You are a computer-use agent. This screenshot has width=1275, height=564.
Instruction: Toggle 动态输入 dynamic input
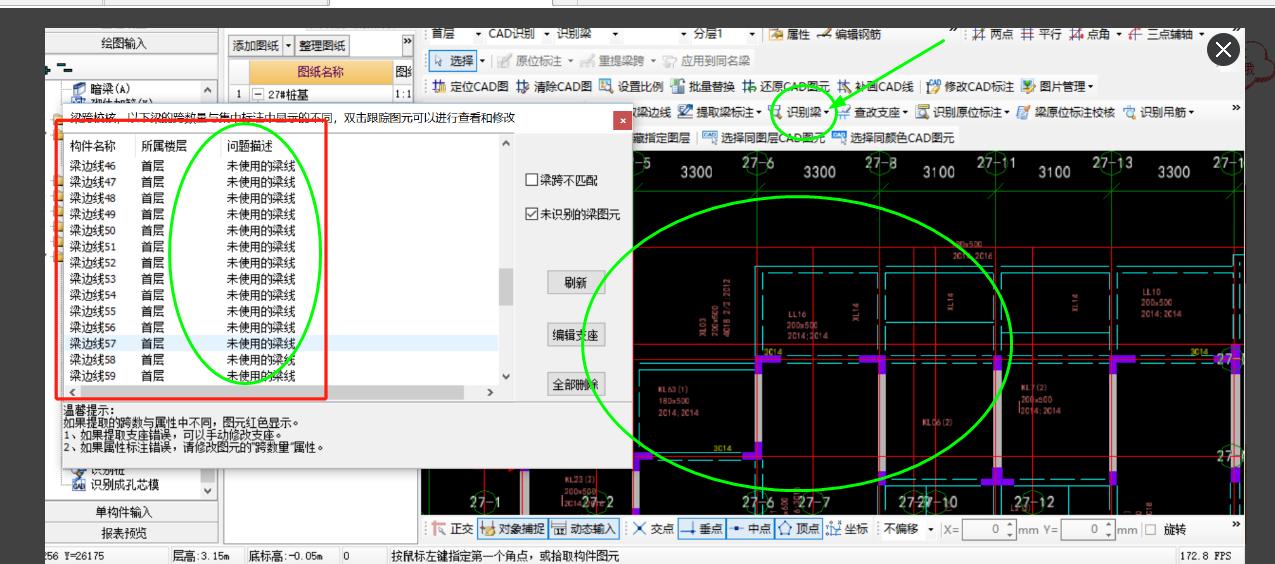pos(584,528)
